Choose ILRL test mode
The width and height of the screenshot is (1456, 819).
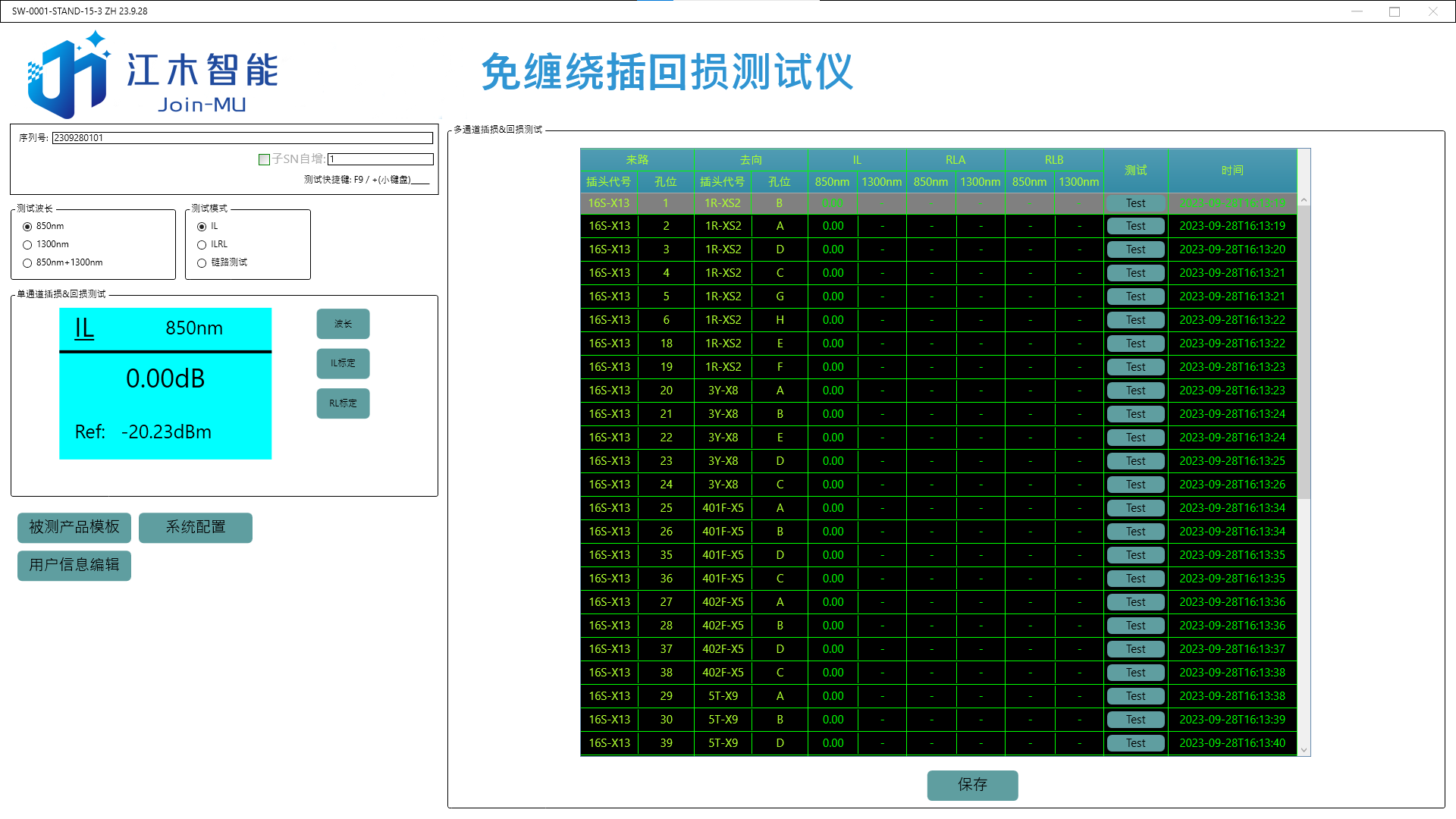click(x=202, y=244)
